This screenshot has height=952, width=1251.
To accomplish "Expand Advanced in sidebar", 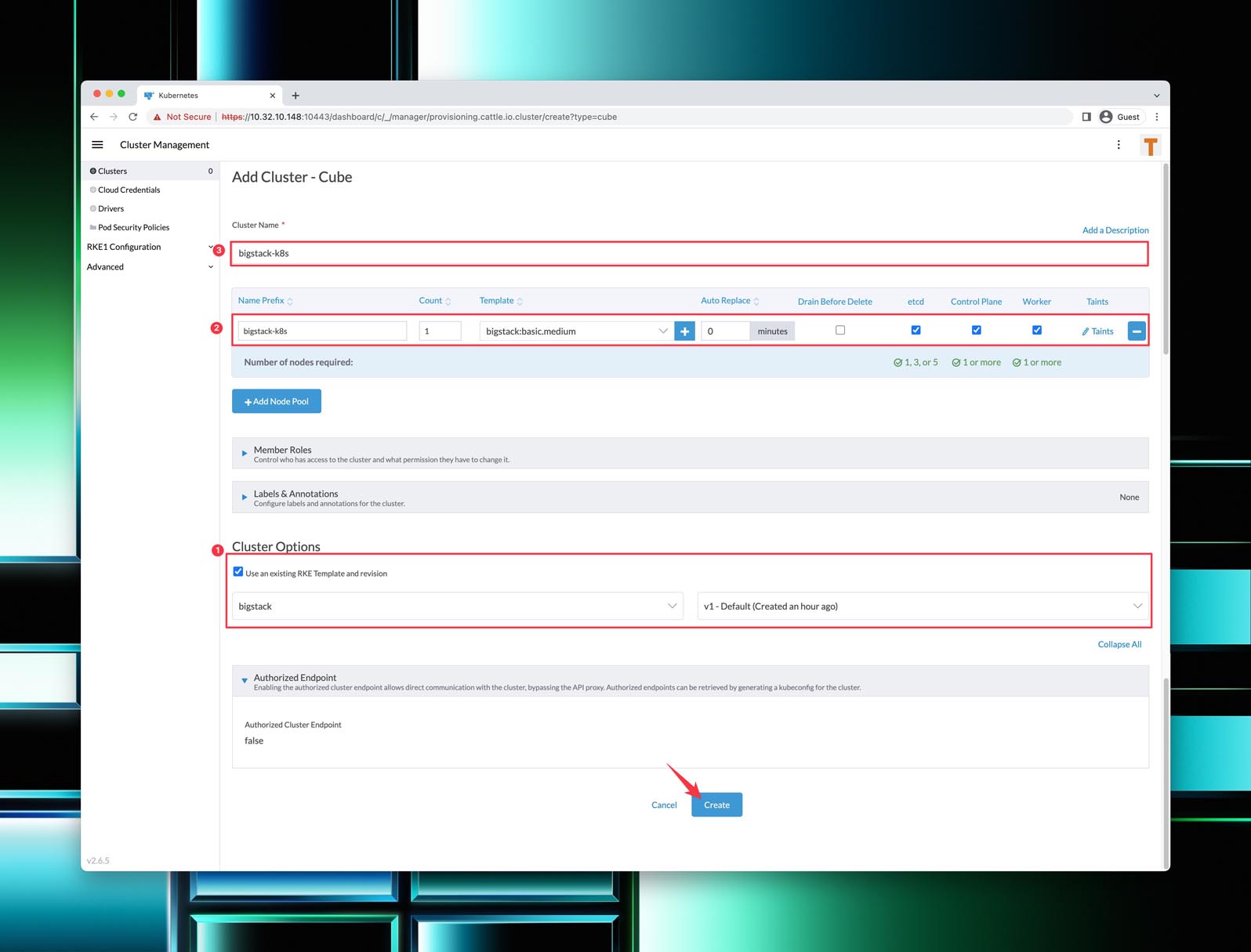I will [x=150, y=267].
